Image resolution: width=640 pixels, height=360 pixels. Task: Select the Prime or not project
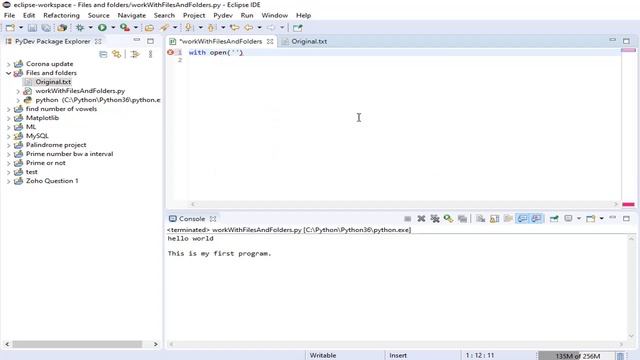pyautogui.click(x=45, y=163)
